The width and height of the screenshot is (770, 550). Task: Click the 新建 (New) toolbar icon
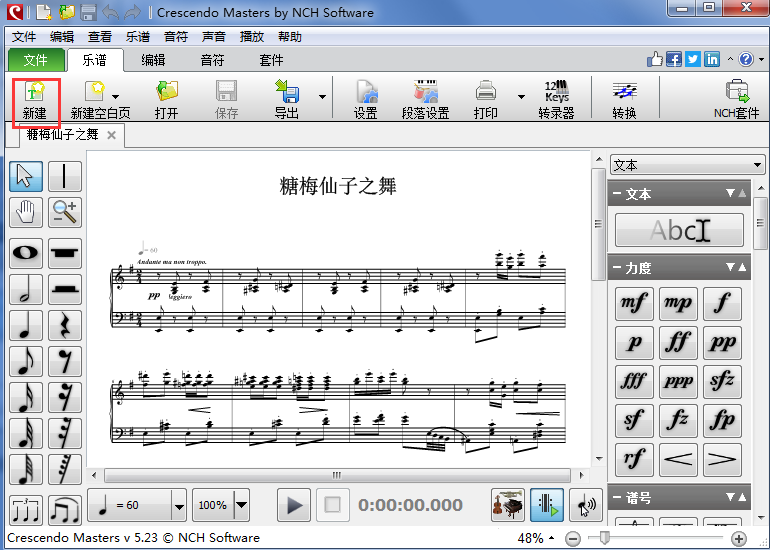[x=35, y=101]
